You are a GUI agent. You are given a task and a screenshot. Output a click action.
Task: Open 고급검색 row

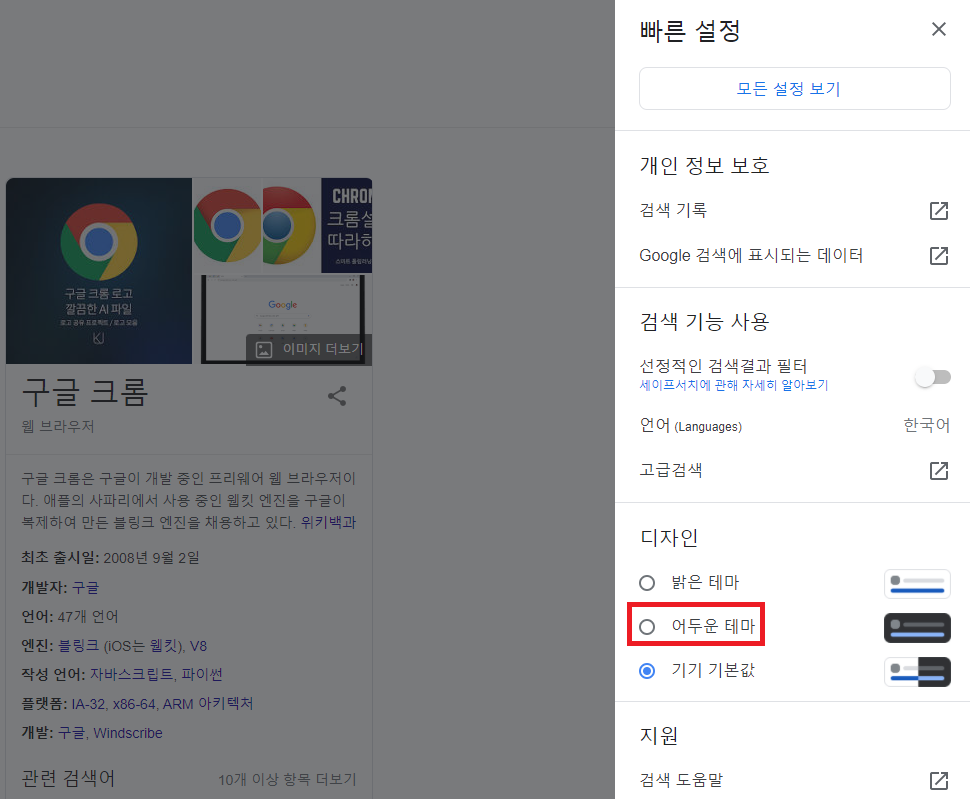(x=794, y=470)
